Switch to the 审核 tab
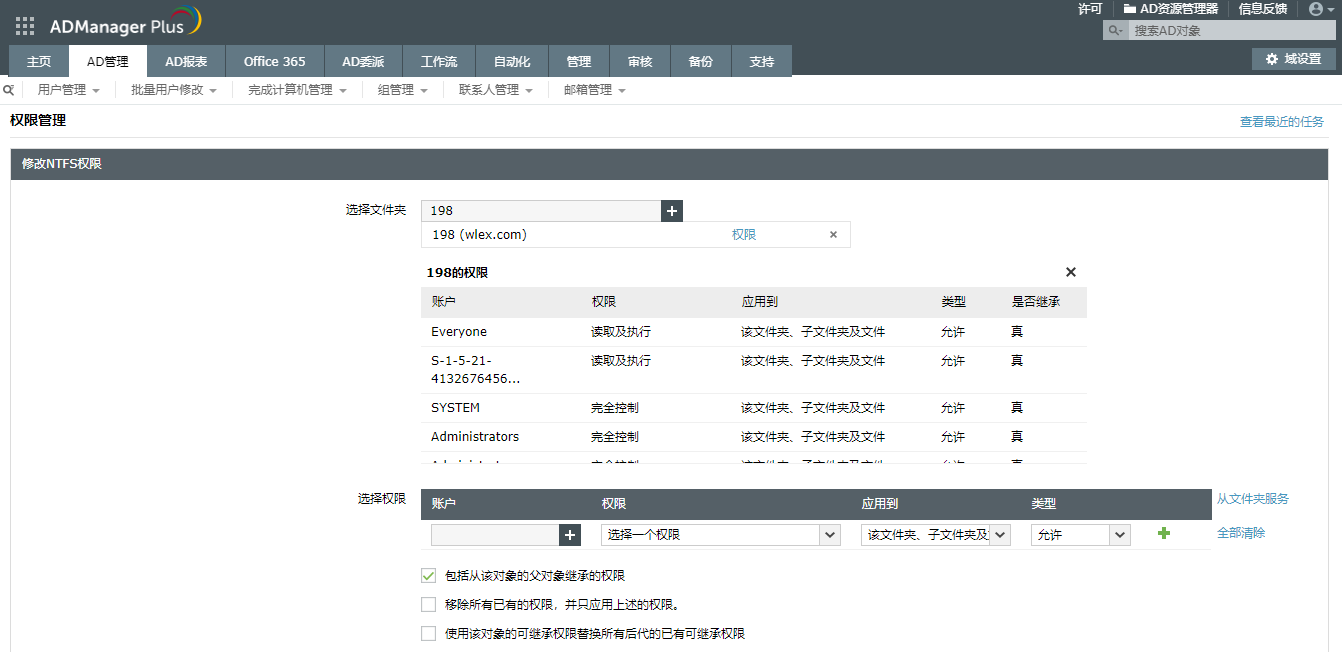Screen dimensions: 1342x652 click(x=640, y=61)
